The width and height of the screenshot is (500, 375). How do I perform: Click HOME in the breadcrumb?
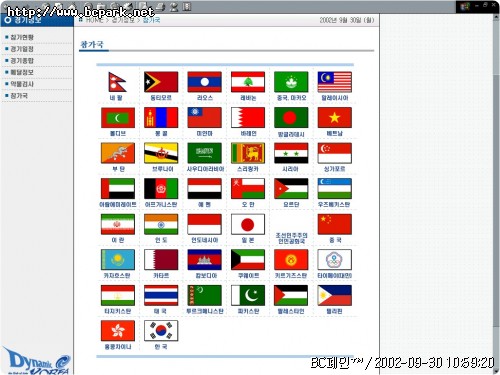95,20
